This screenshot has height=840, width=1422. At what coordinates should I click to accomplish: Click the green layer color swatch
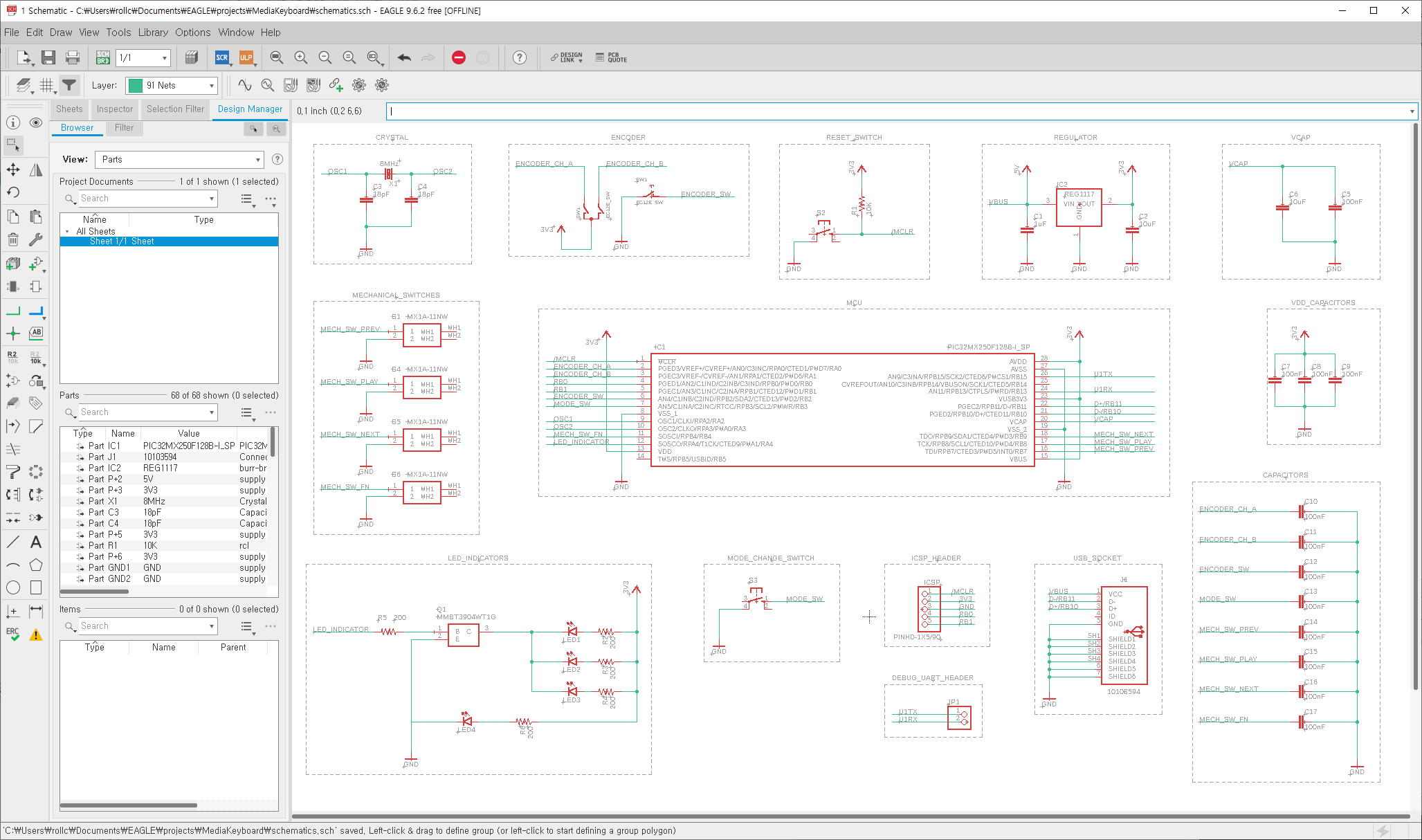tap(136, 86)
